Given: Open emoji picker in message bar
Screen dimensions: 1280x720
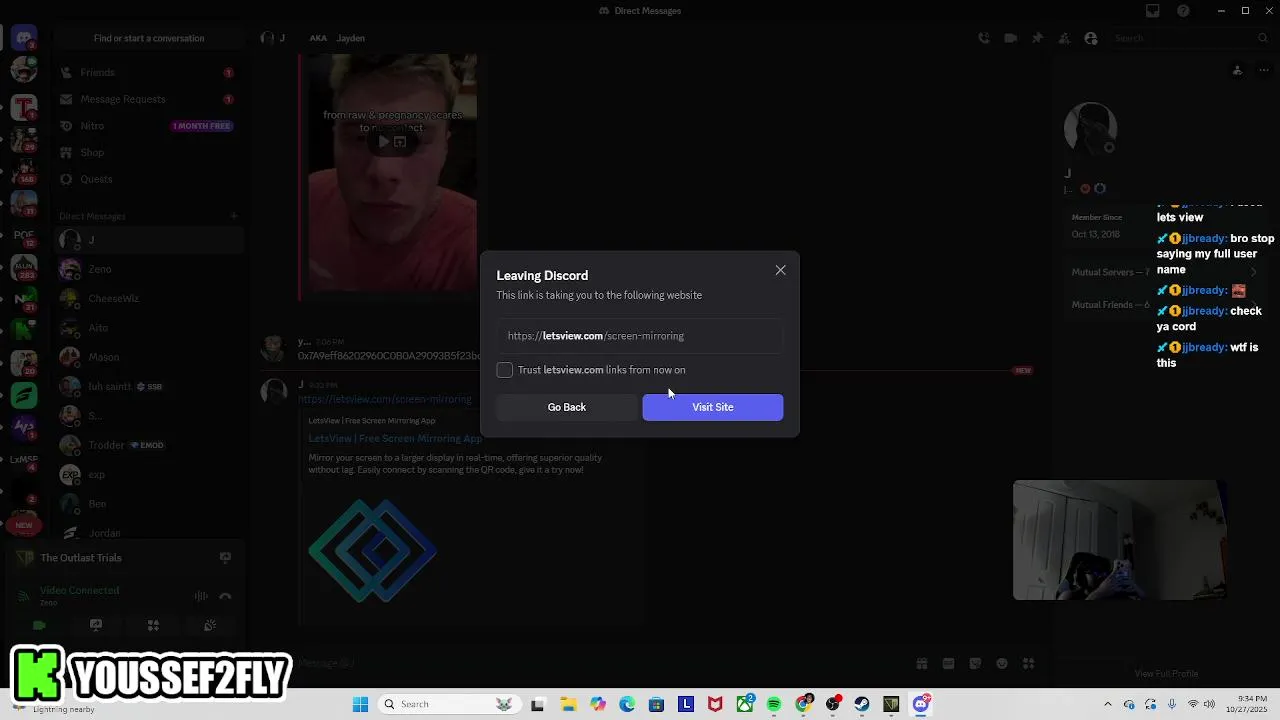Looking at the screenshot, I should [x=1001, y=663].
